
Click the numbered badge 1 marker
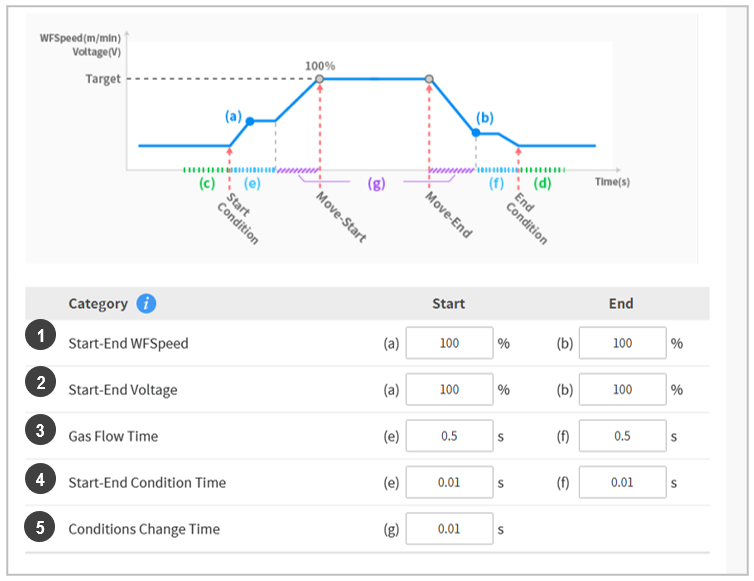tap(40, 338)
